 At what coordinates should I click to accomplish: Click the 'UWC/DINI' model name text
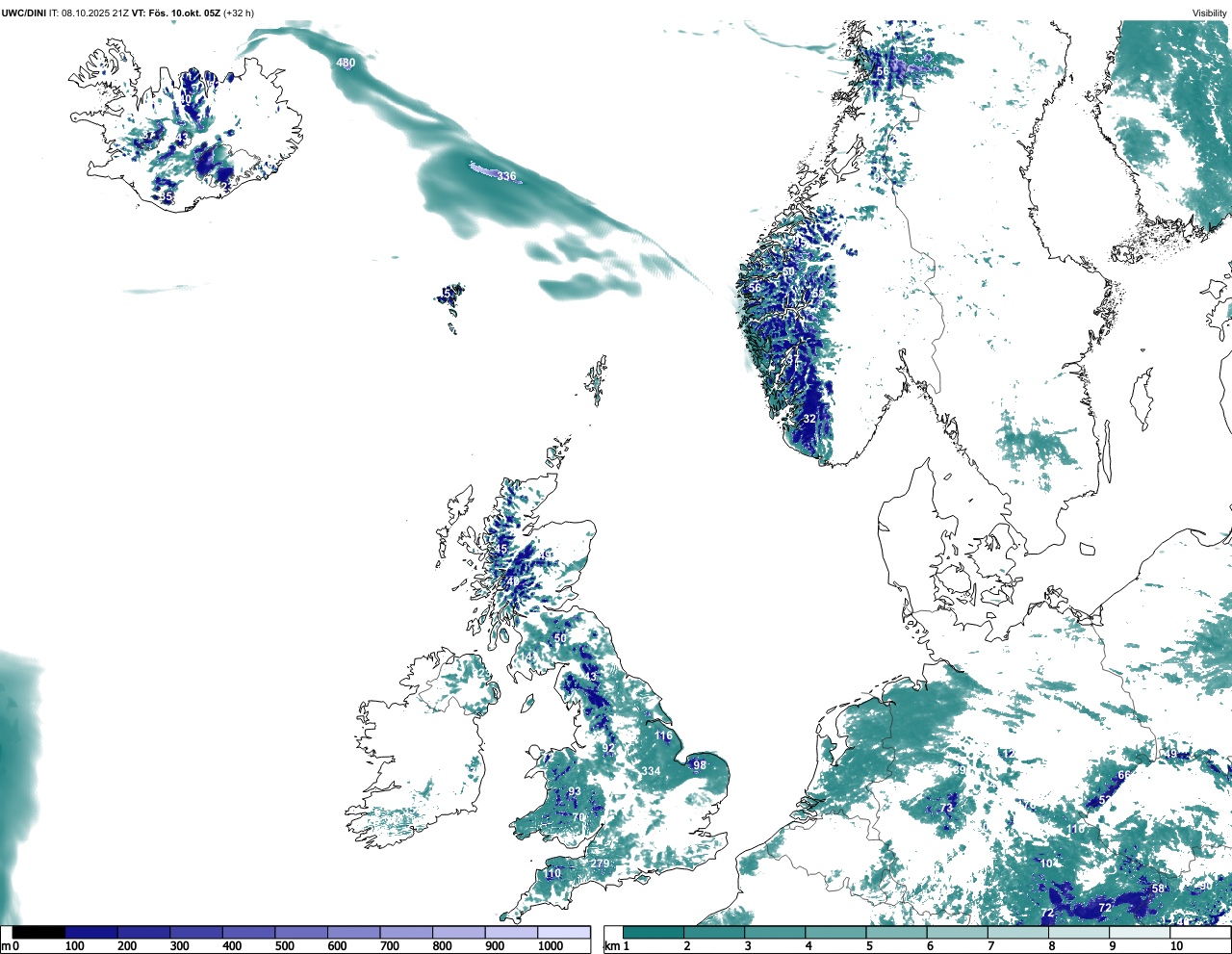(24, 13)
